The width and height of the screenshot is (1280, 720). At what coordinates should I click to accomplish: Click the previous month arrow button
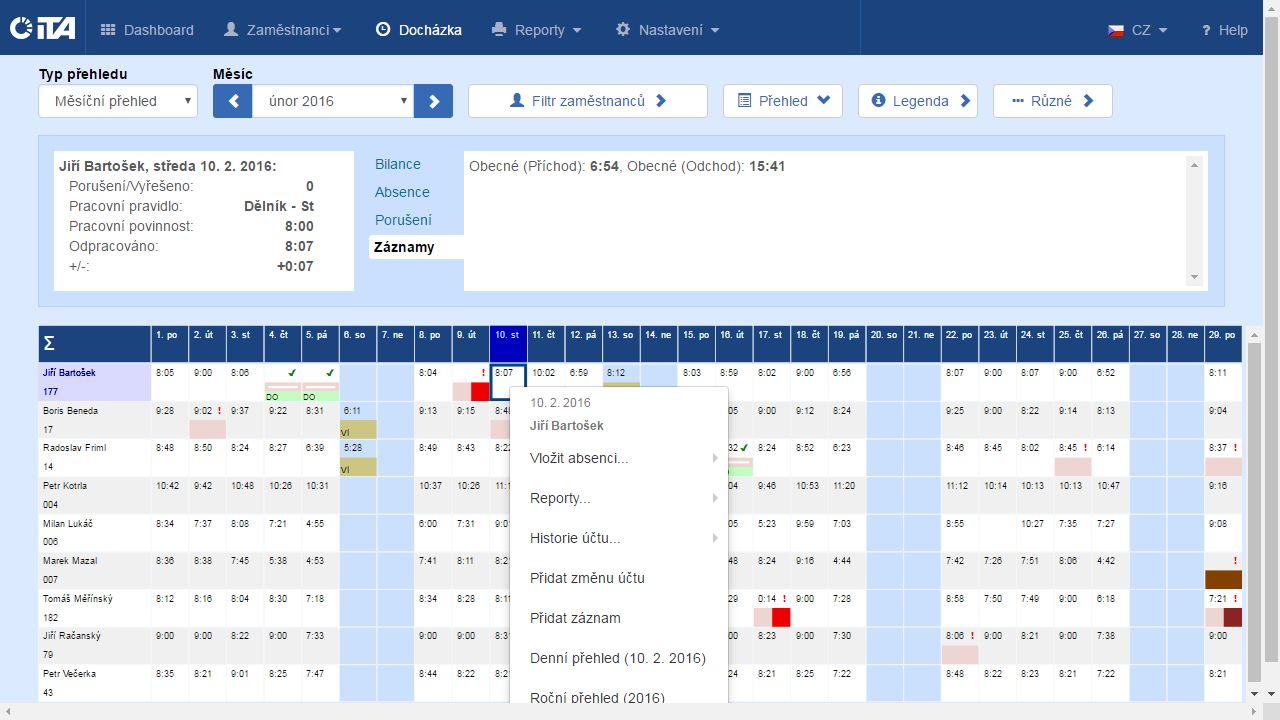(232, 101)
